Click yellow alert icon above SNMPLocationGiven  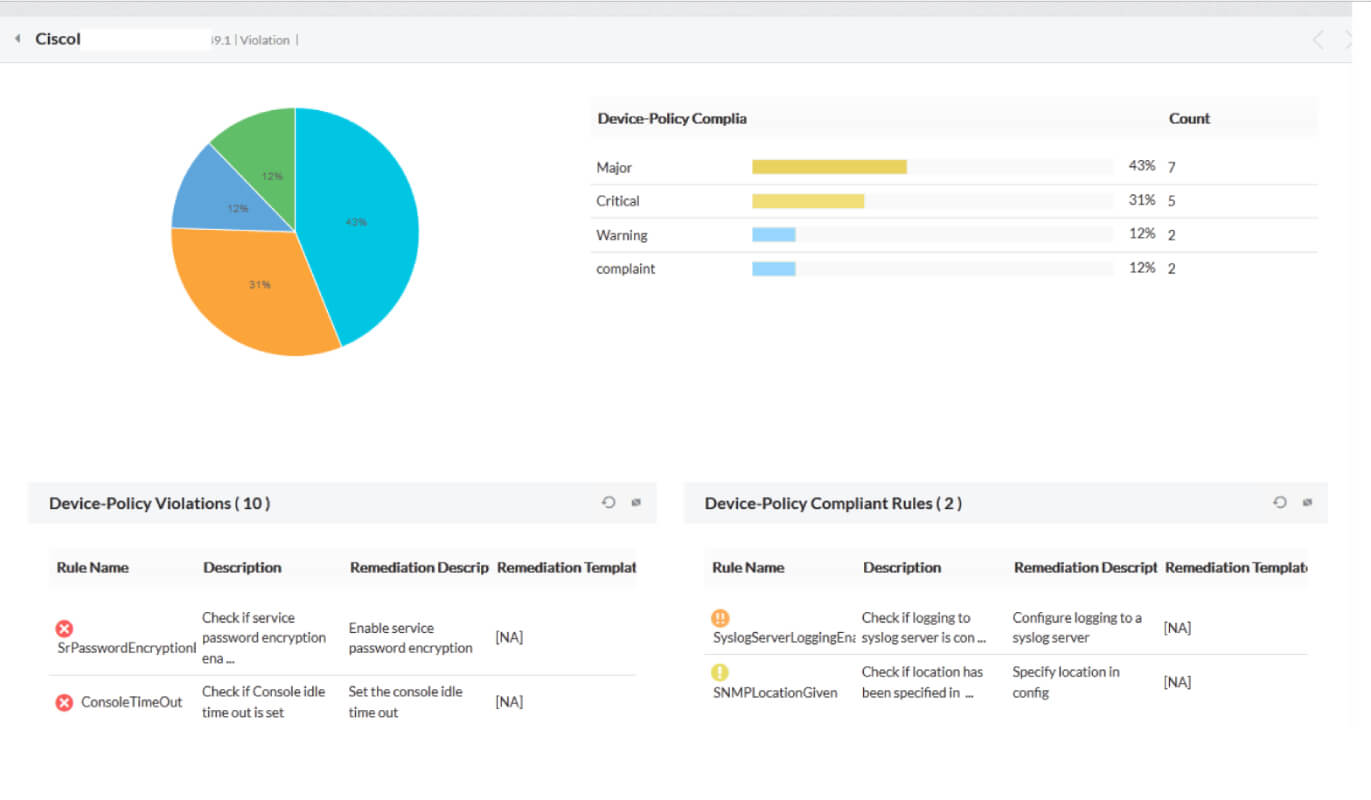coord(720,672)
